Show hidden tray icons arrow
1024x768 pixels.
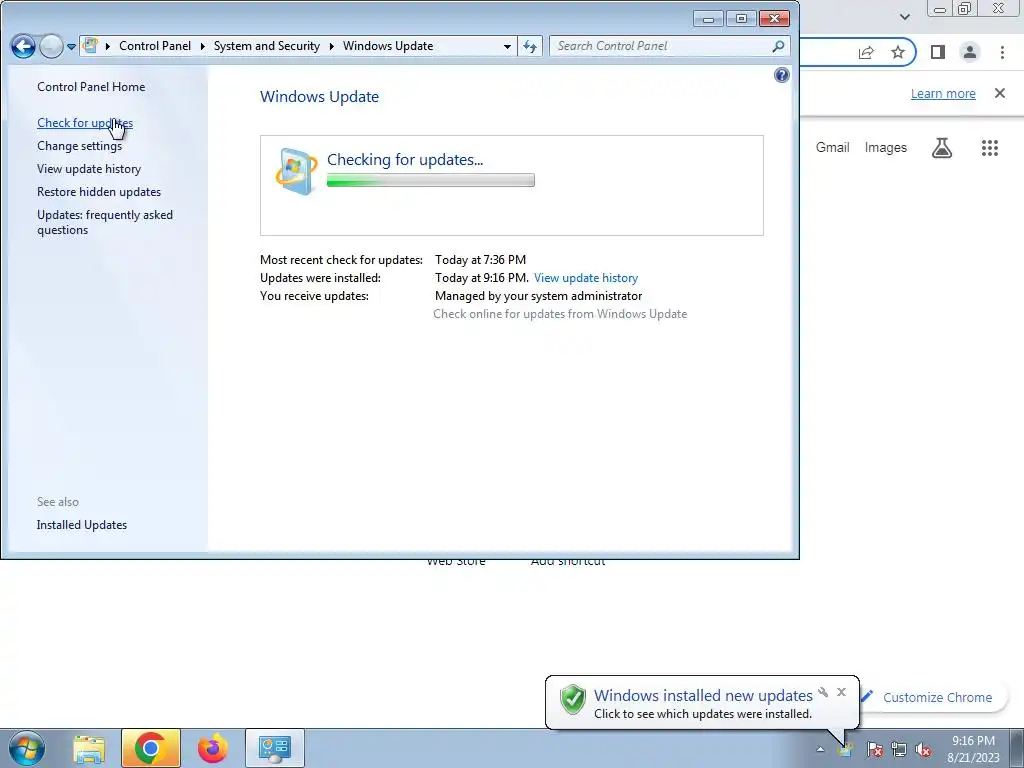pos(820,749)
